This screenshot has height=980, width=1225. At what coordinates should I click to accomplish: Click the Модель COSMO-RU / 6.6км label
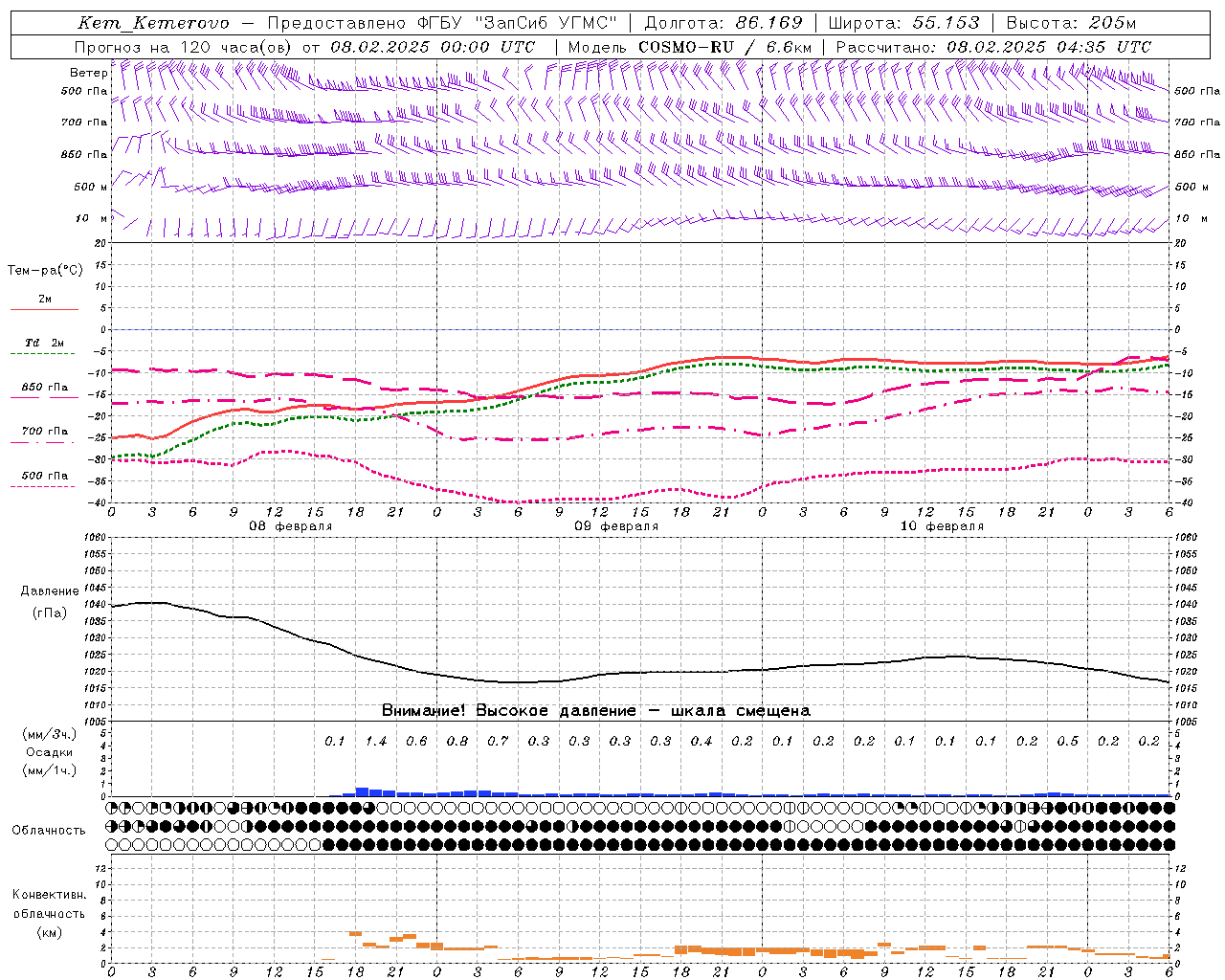689,47
